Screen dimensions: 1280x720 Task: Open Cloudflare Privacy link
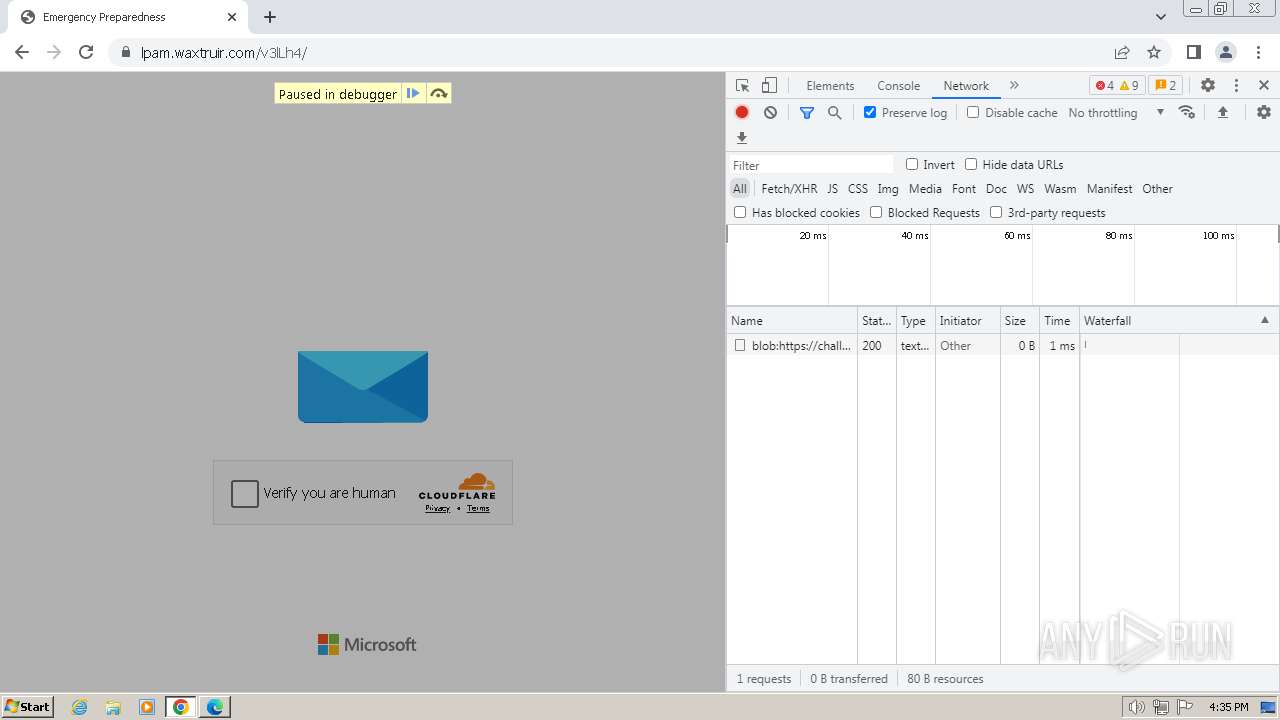[437, 508]
